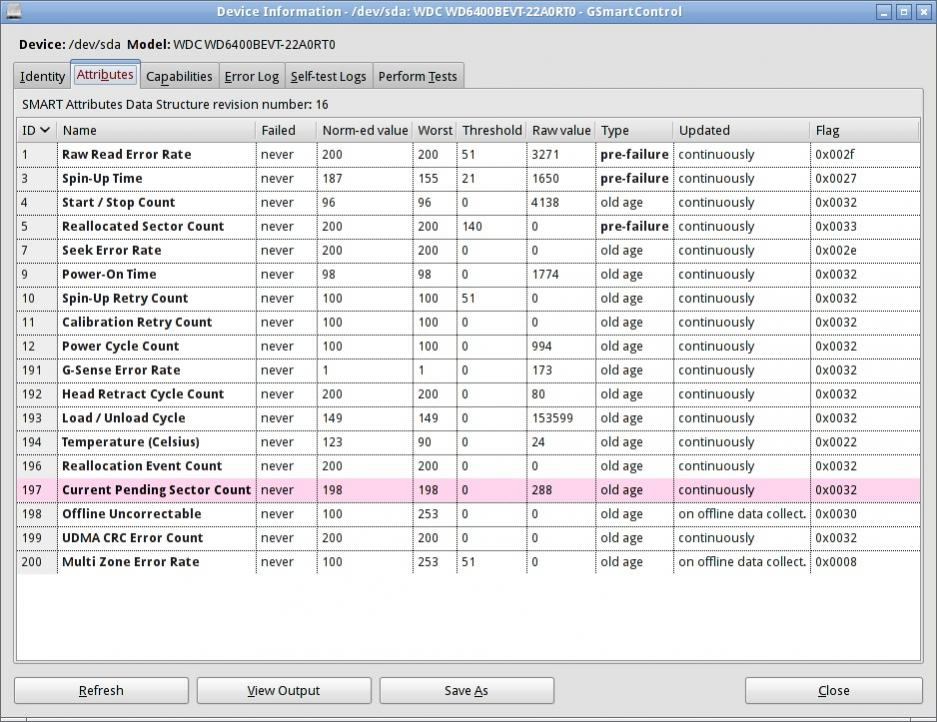Image resolution: width=937 pixels, height=722 pixels.
Task: Select the Seek Error Rate row
Action: [x=468, y=250]
